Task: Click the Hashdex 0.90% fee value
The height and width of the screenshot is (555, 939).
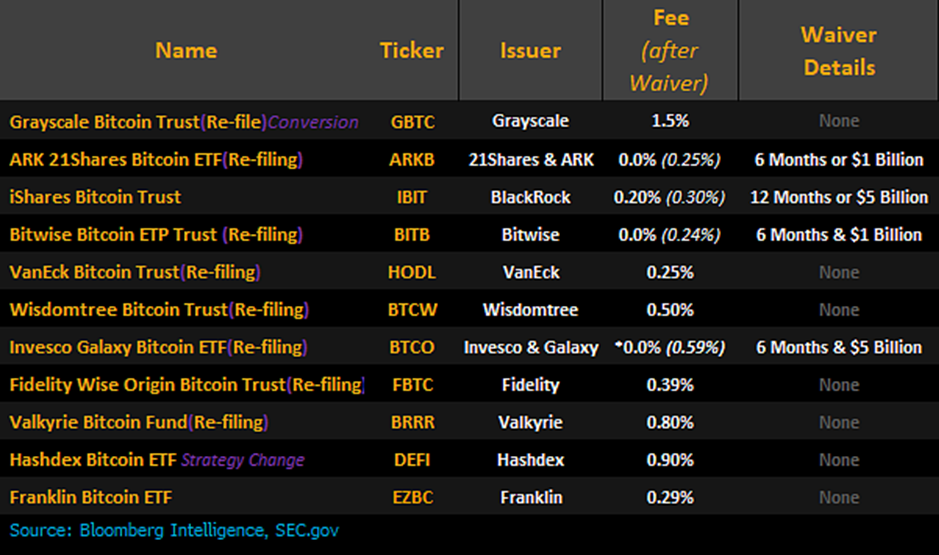Action: pyautogui.click(x=669, y=460)
